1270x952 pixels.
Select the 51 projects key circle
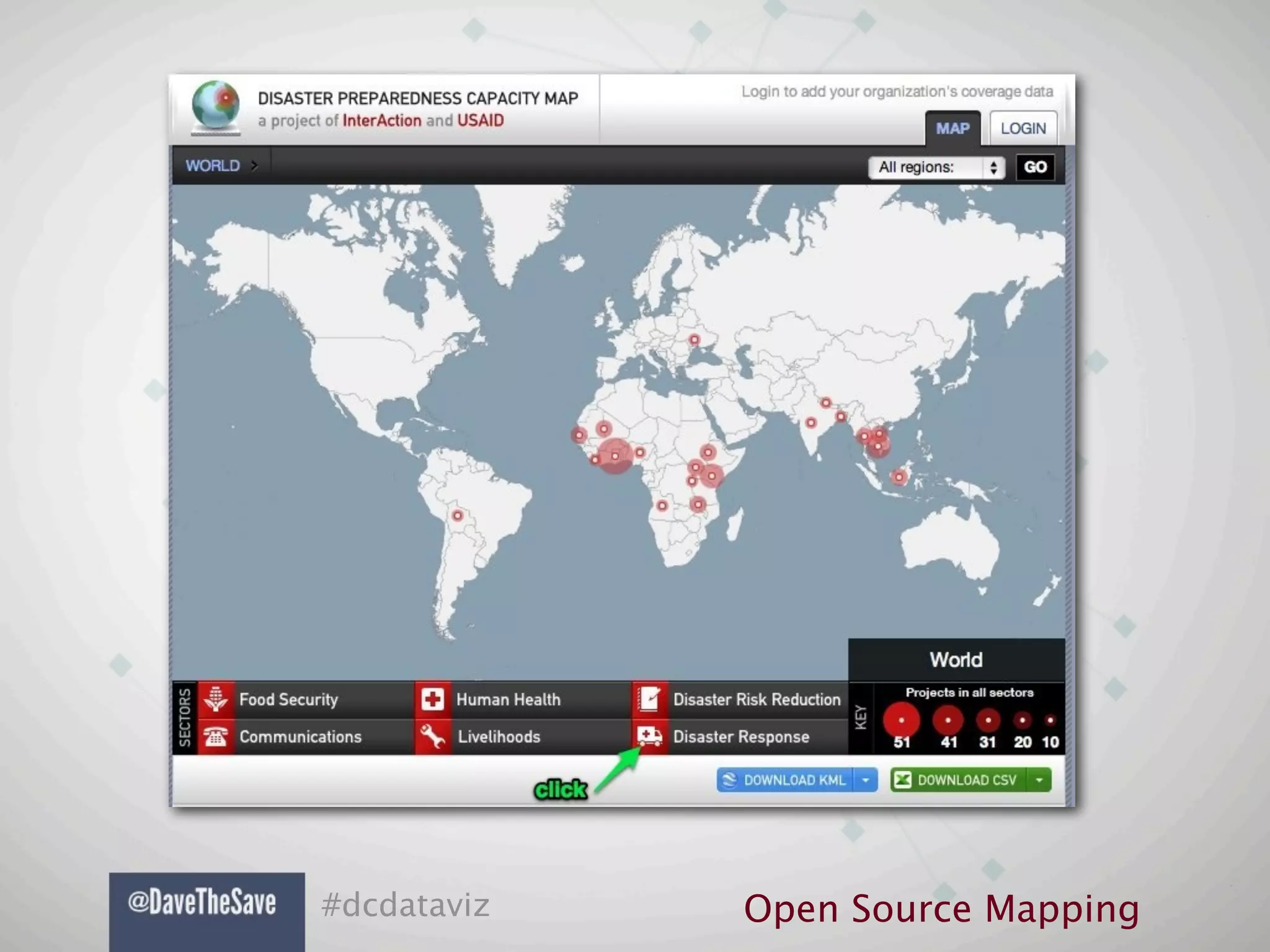coord(901,720)
